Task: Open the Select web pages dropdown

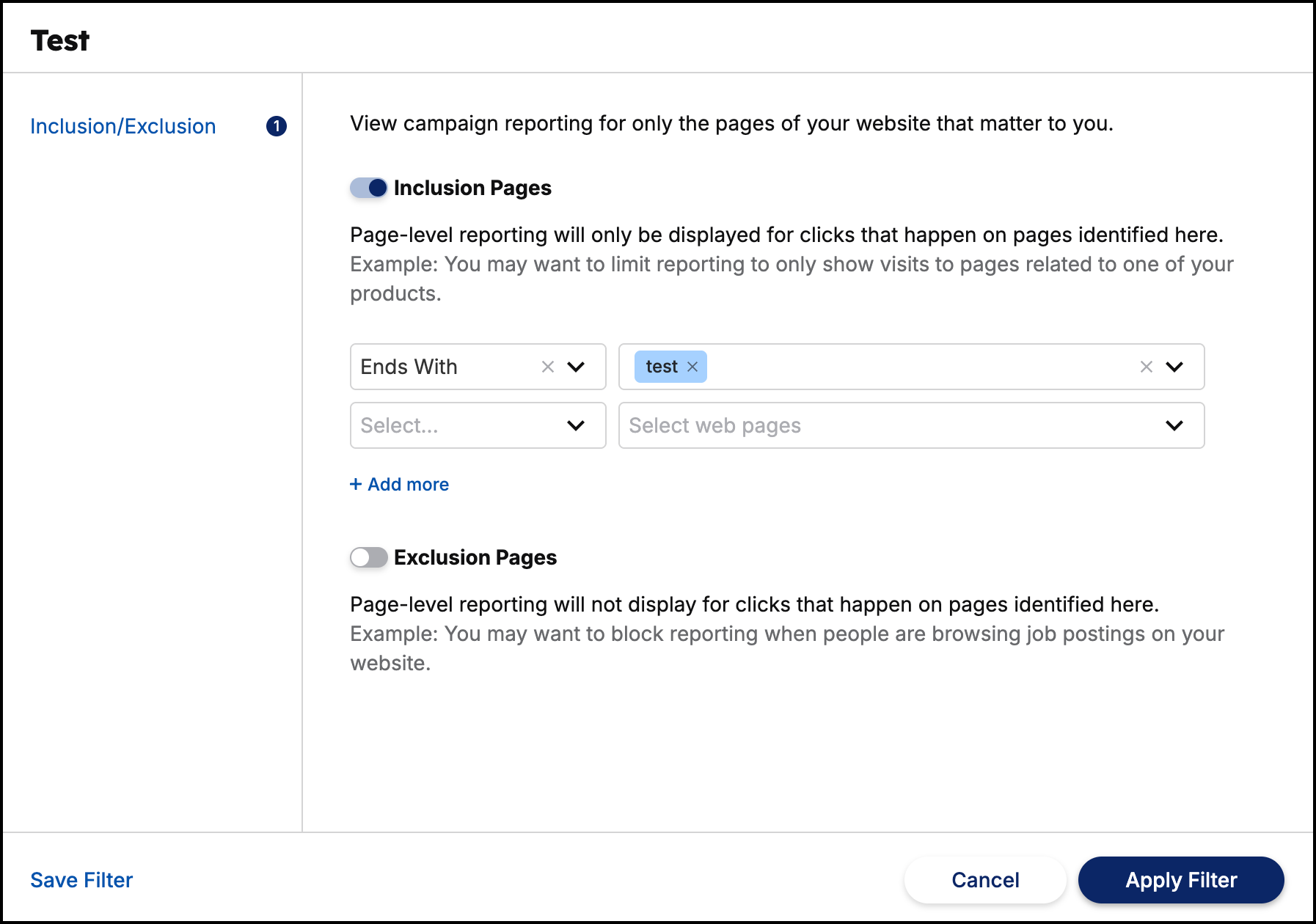Action: pyautogui.click(x=911, y=425)
